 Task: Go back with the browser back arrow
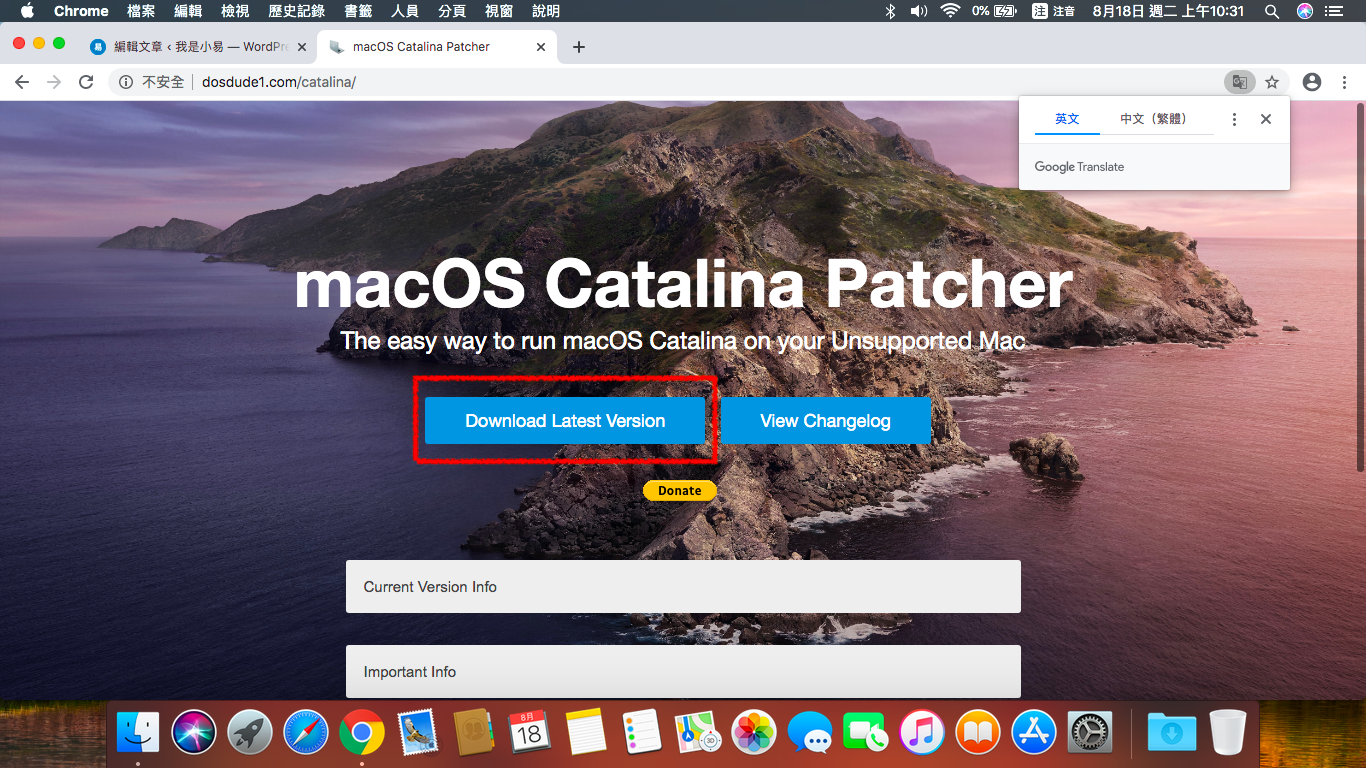coord(22,82)
